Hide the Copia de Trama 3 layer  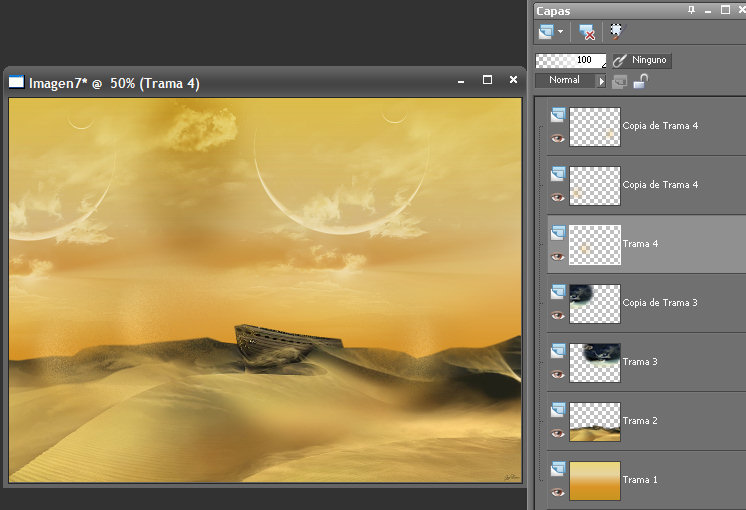(x=558, y=315)
